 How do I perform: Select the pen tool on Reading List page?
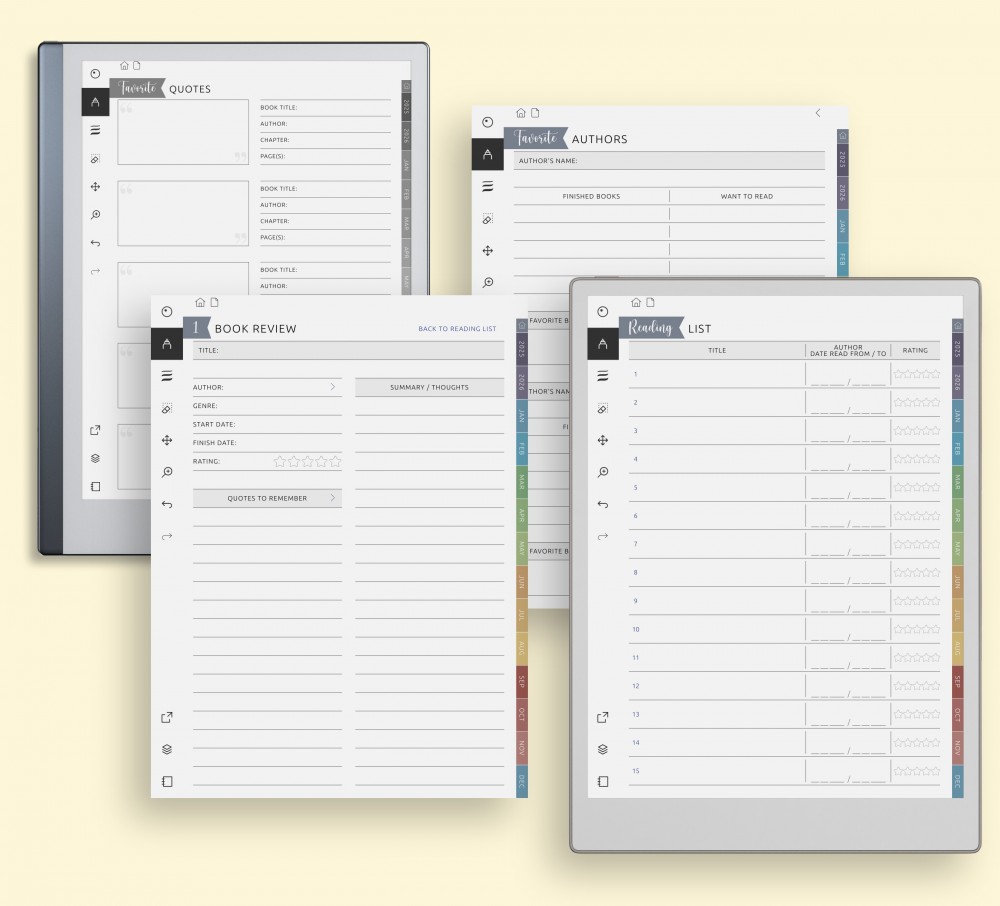click(x=602, y=344)
